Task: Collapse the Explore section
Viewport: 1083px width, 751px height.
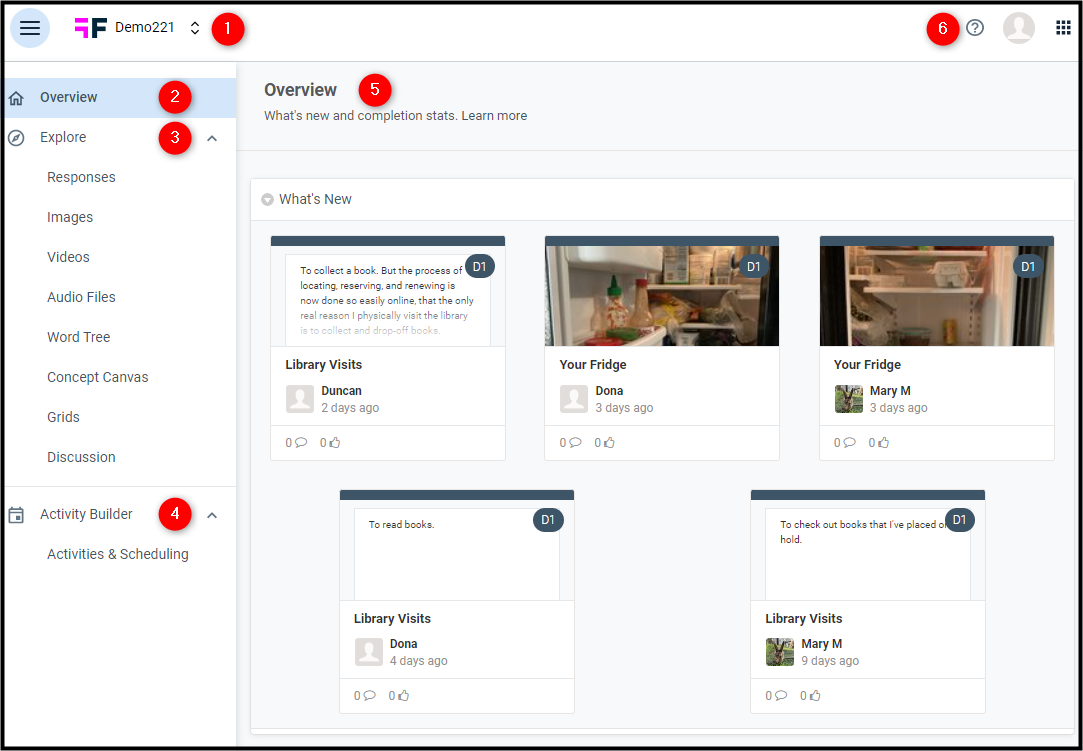Action: point(211,137)
